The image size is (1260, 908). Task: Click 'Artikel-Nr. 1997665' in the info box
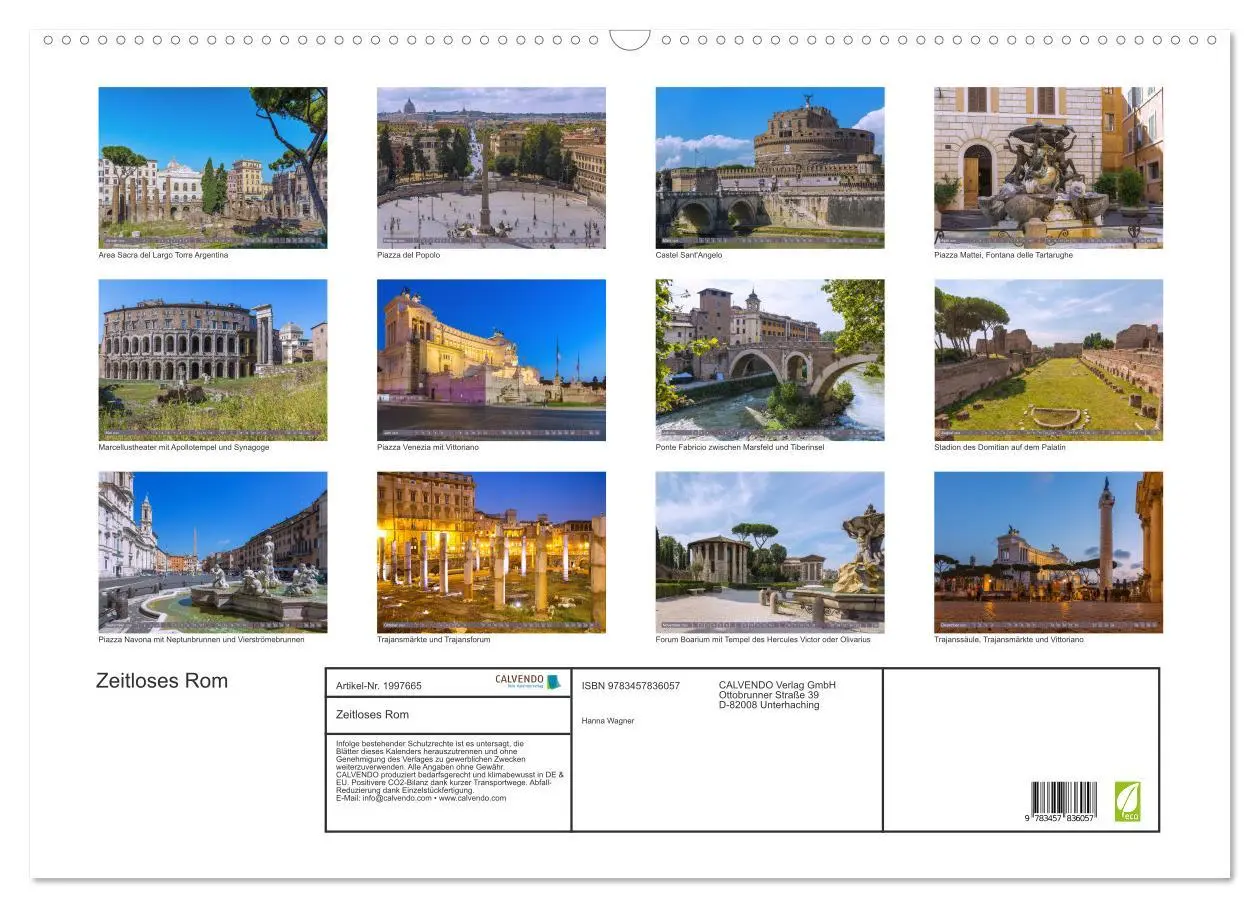379,686
